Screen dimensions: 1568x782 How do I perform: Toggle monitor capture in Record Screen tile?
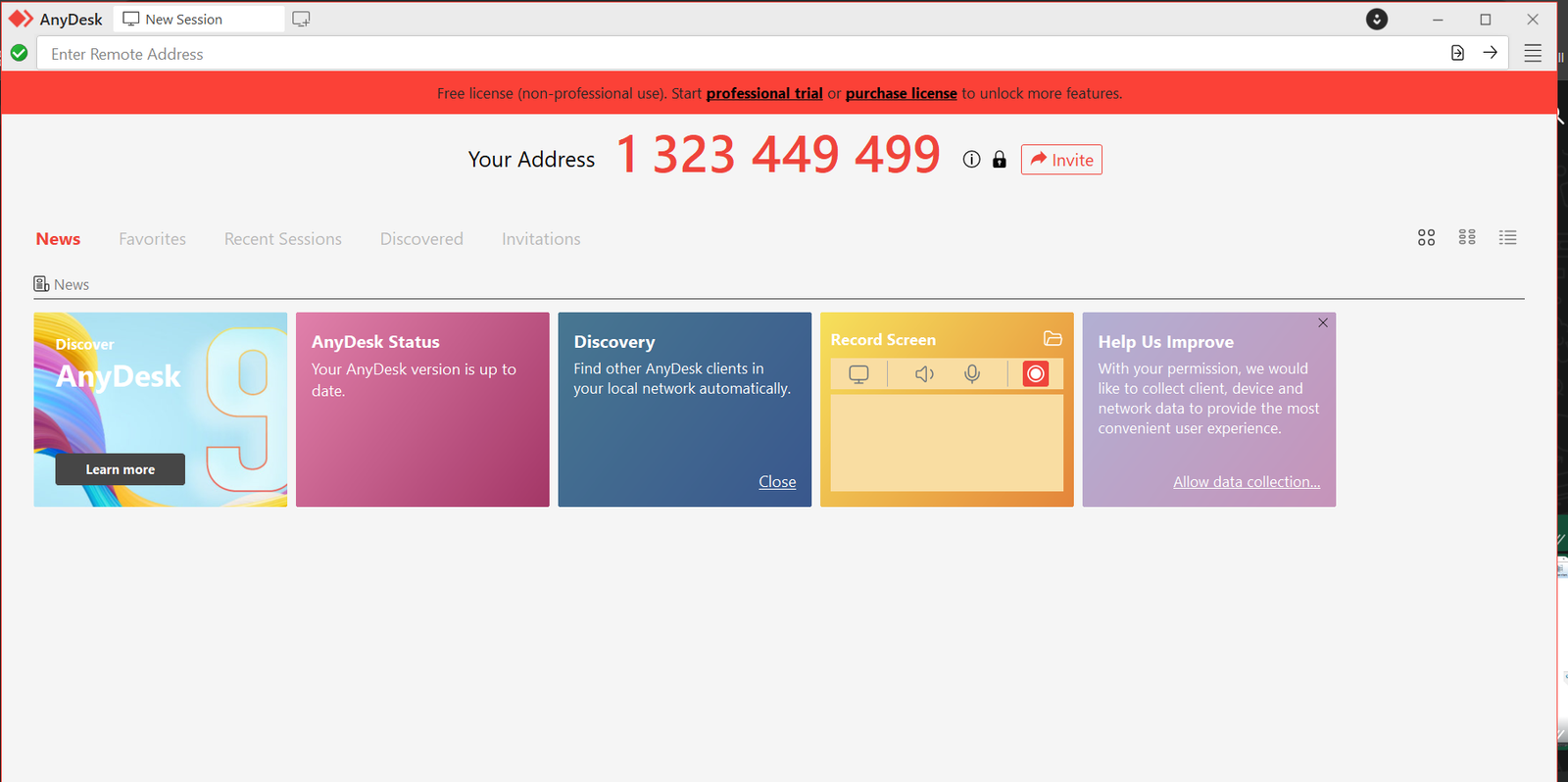pyautogui.click(x=858, y=373)
